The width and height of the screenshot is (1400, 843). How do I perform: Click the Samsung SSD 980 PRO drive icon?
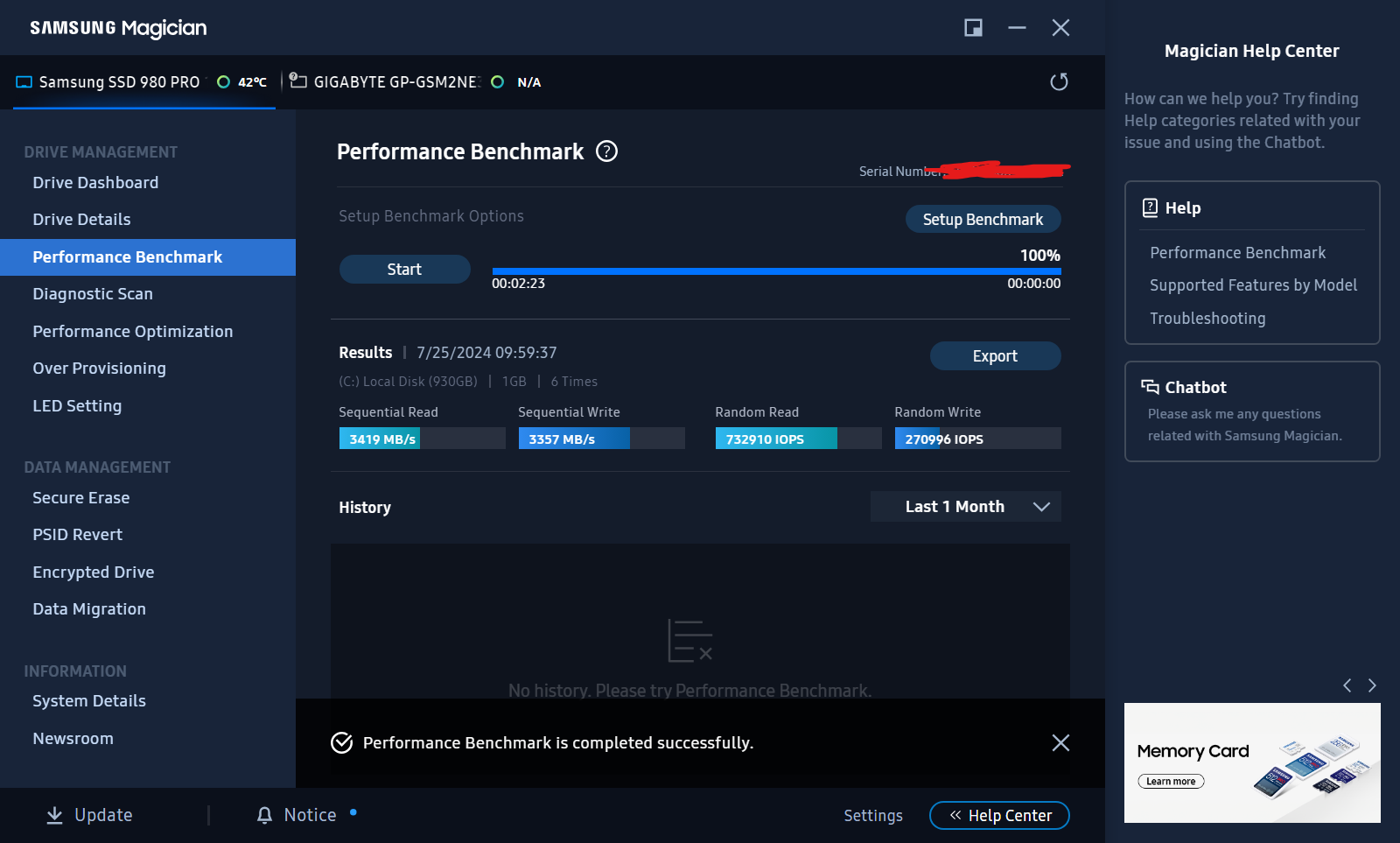24,81
